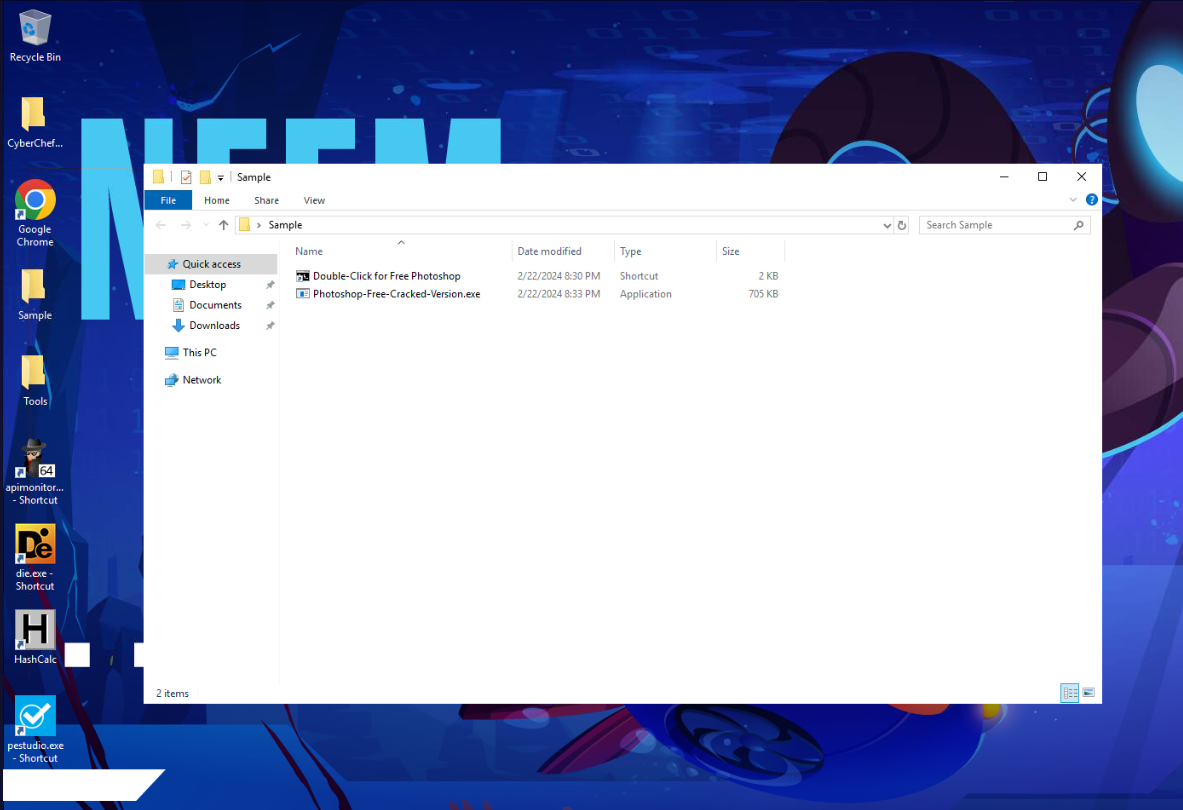Select the Tools folder on desktop
1183x810 pixels.
(35, 380)
